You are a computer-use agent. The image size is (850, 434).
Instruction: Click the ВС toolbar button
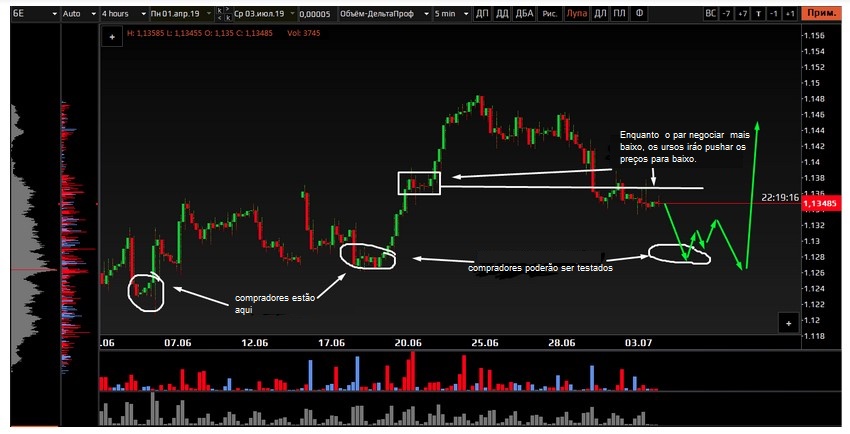(710, 14)
